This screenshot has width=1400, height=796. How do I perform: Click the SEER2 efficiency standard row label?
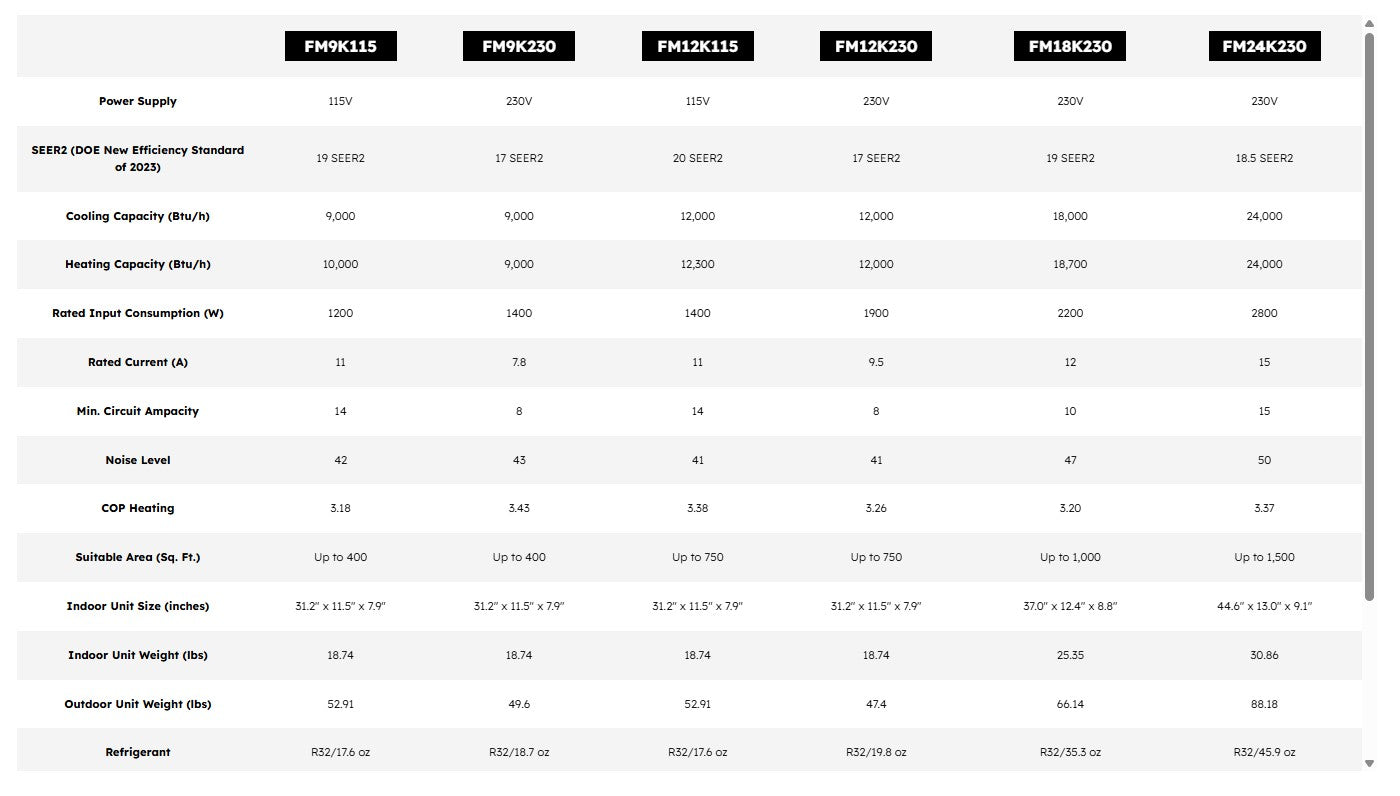click(x=138, y=158)
